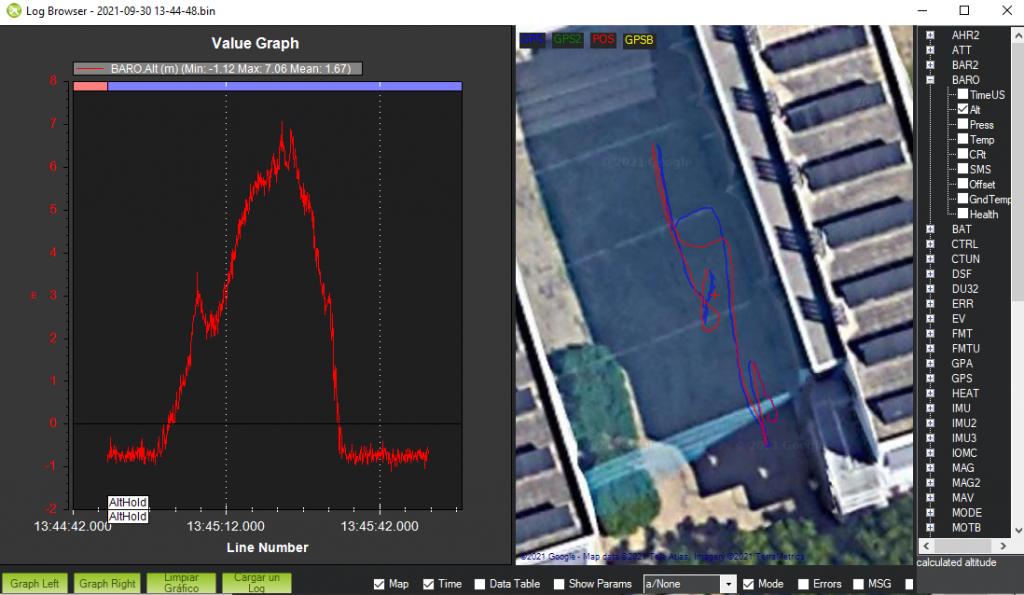Open the a/None dropdown list
The height and width of the screenshot is (595, 1024).
pos(728,584)
